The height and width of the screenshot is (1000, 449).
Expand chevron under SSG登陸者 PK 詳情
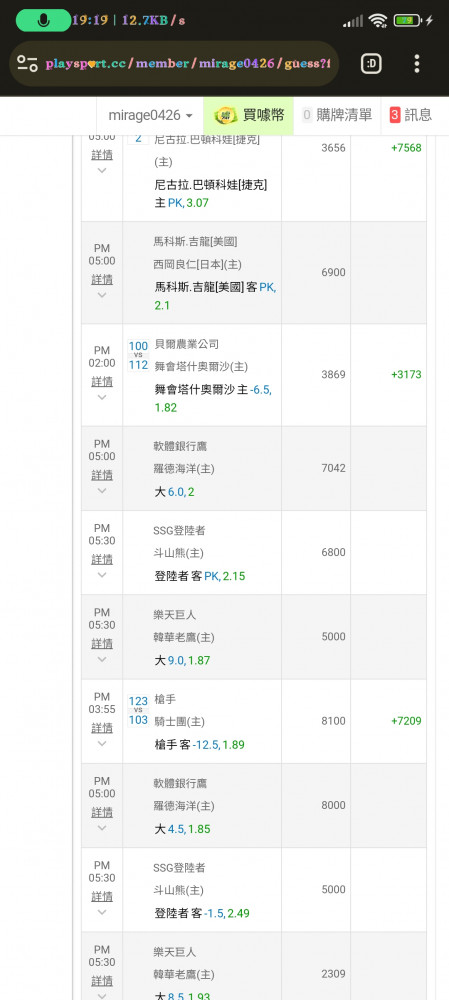tap(102, 575)
